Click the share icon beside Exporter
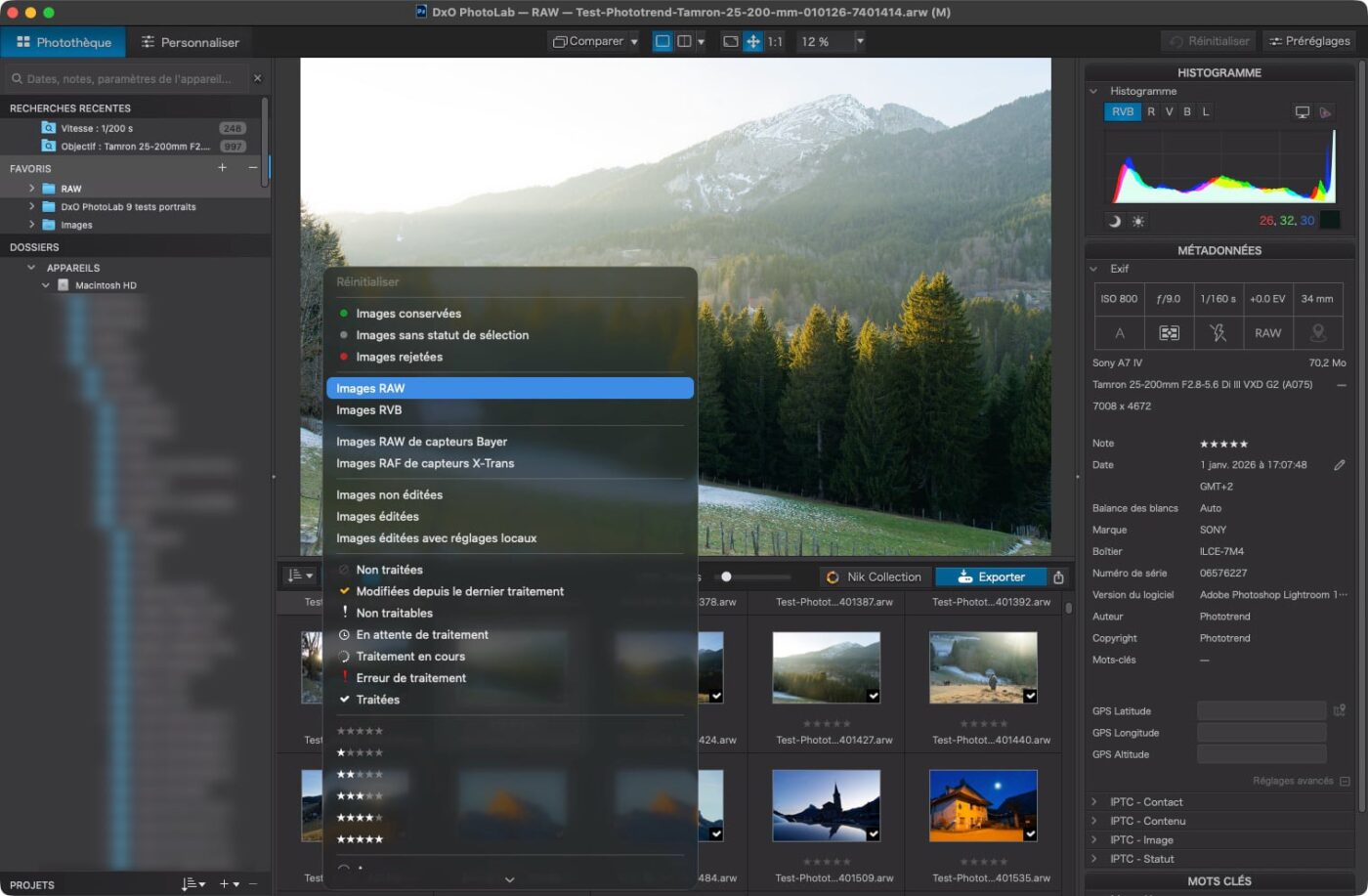The width and height of the screenshot is (1368, 896). pyautogui.click(x=1058, y=577)
